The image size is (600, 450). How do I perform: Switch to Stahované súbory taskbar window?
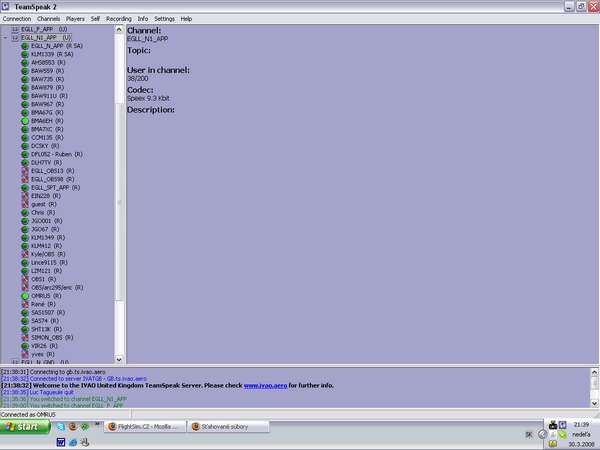click(x=228, y=427)
